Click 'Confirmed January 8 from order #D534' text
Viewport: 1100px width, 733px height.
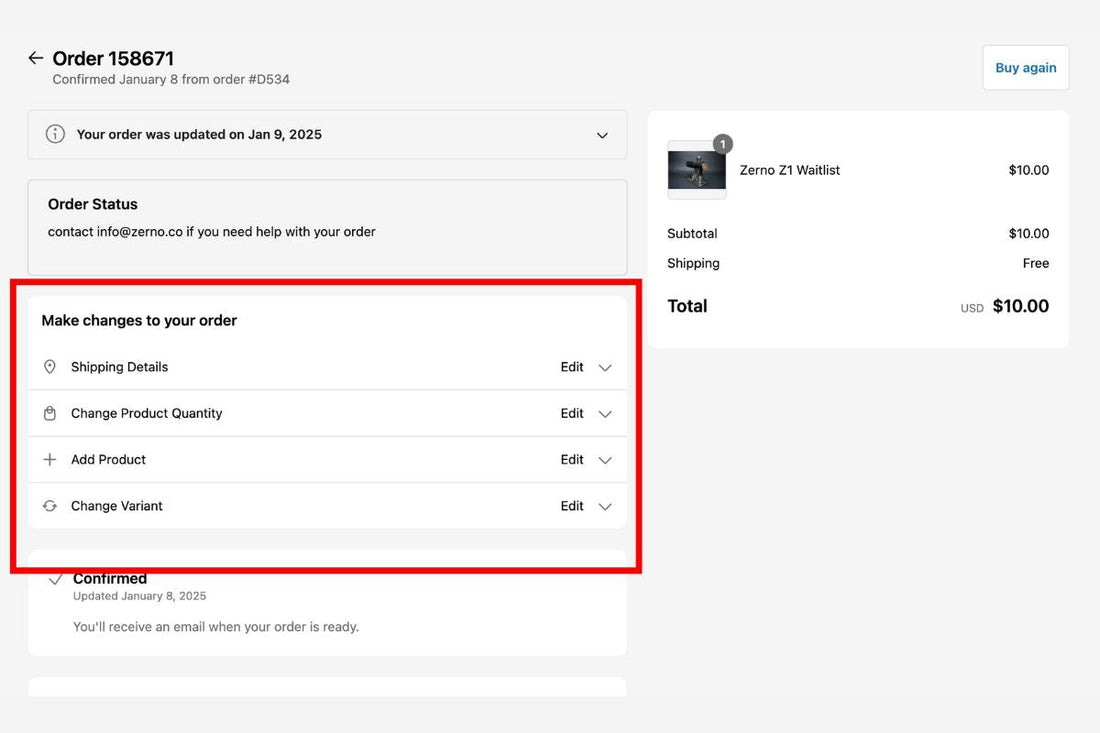pos(170,79)
